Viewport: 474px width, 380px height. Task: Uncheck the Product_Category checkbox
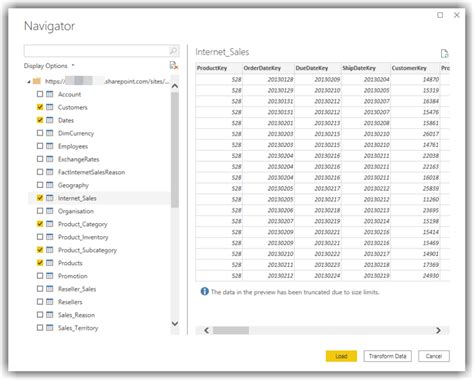coord(40,224)
